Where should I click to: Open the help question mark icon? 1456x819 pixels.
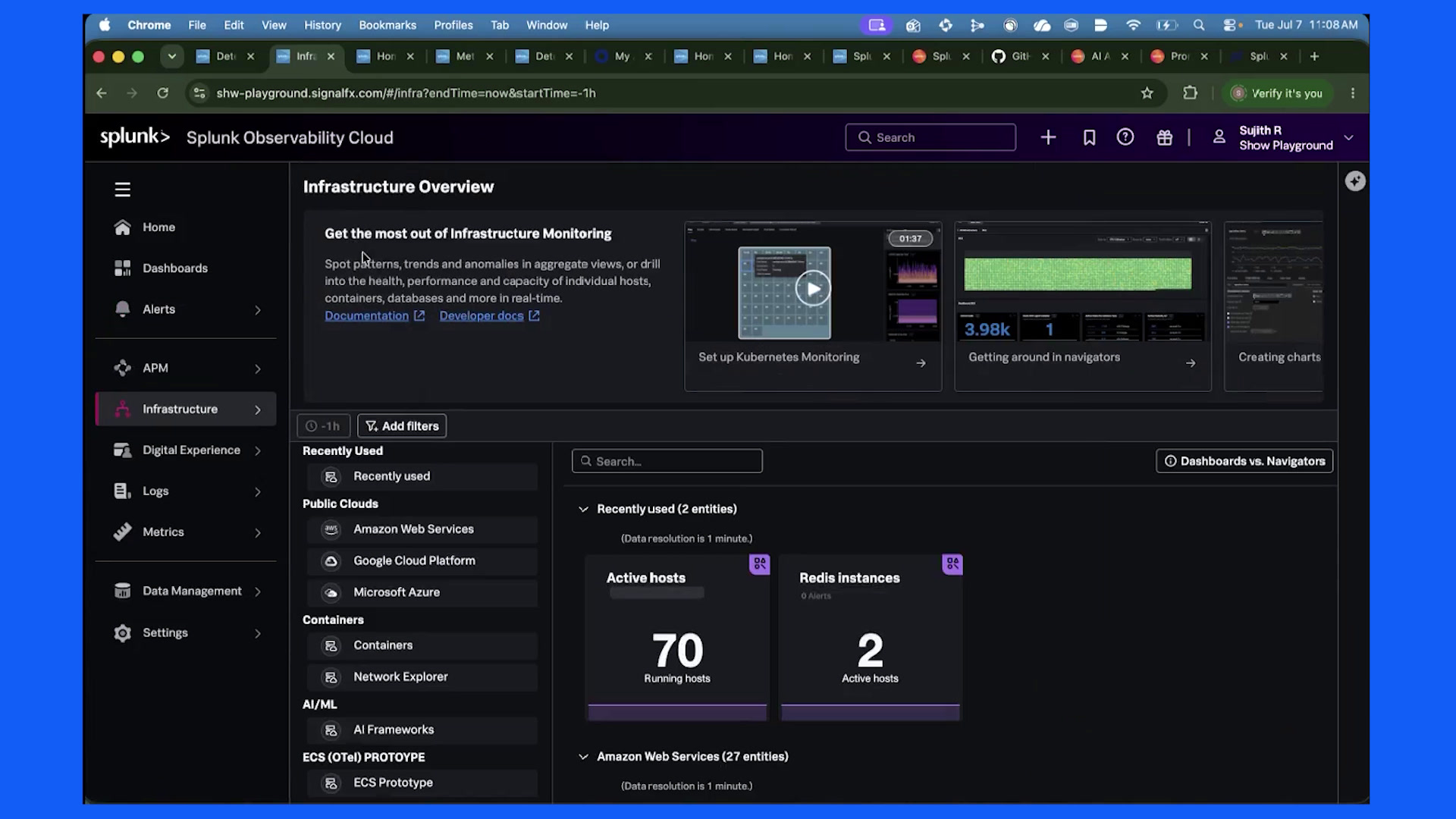pos(1125,137)
